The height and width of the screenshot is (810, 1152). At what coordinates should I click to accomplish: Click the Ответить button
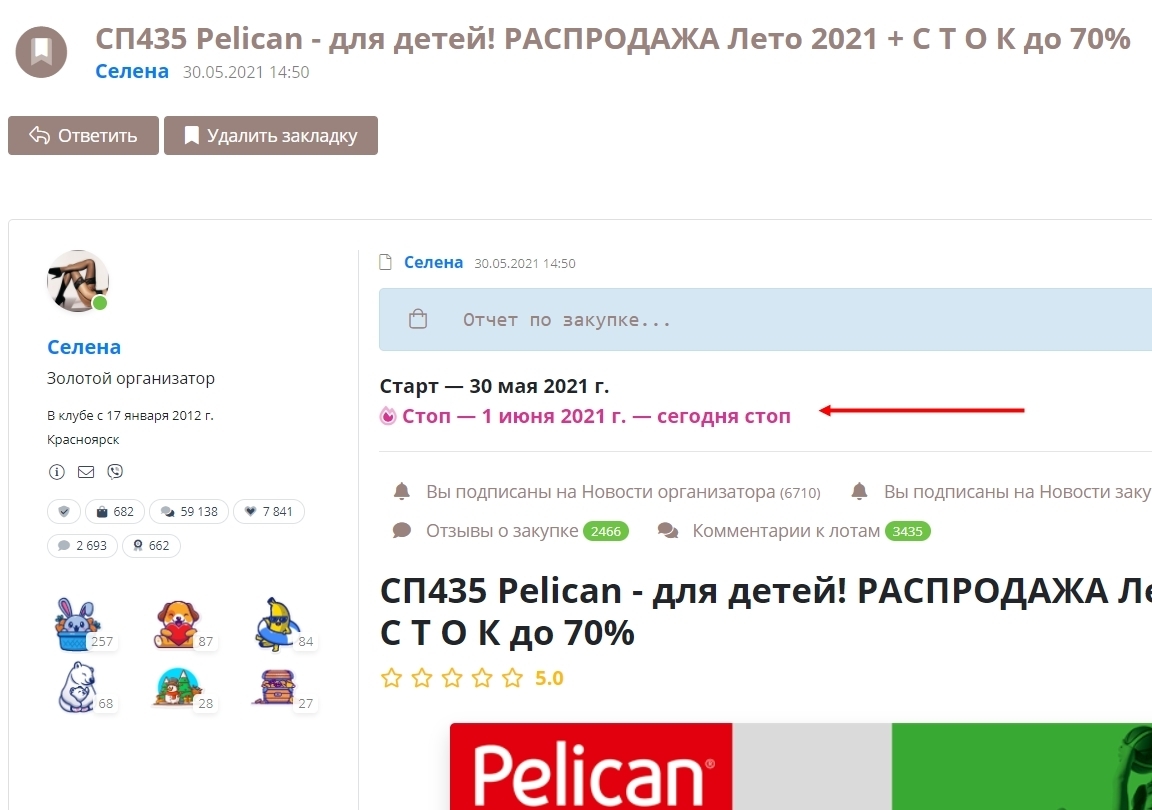[83, 135]
